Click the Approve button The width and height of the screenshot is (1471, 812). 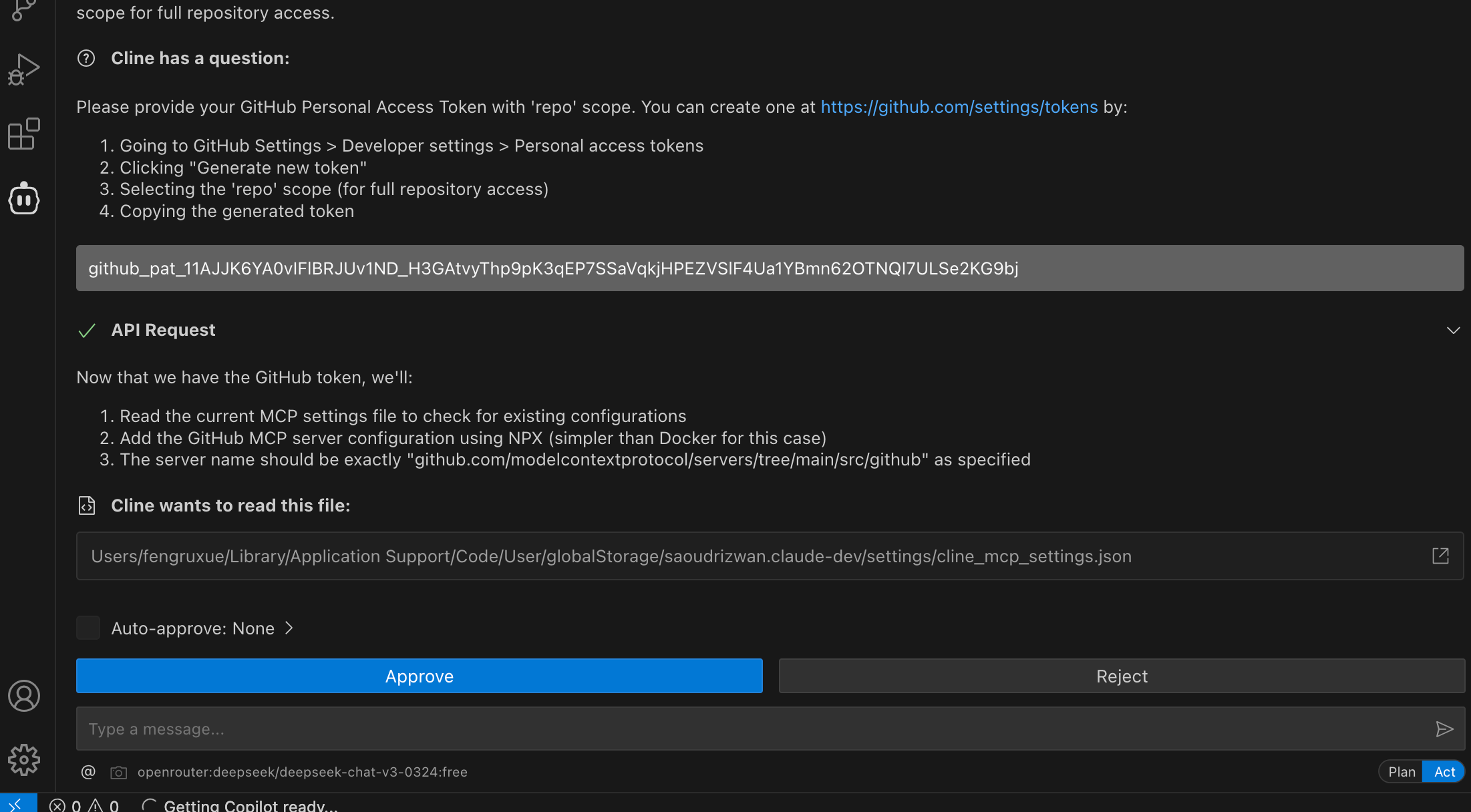coord(419,676)
